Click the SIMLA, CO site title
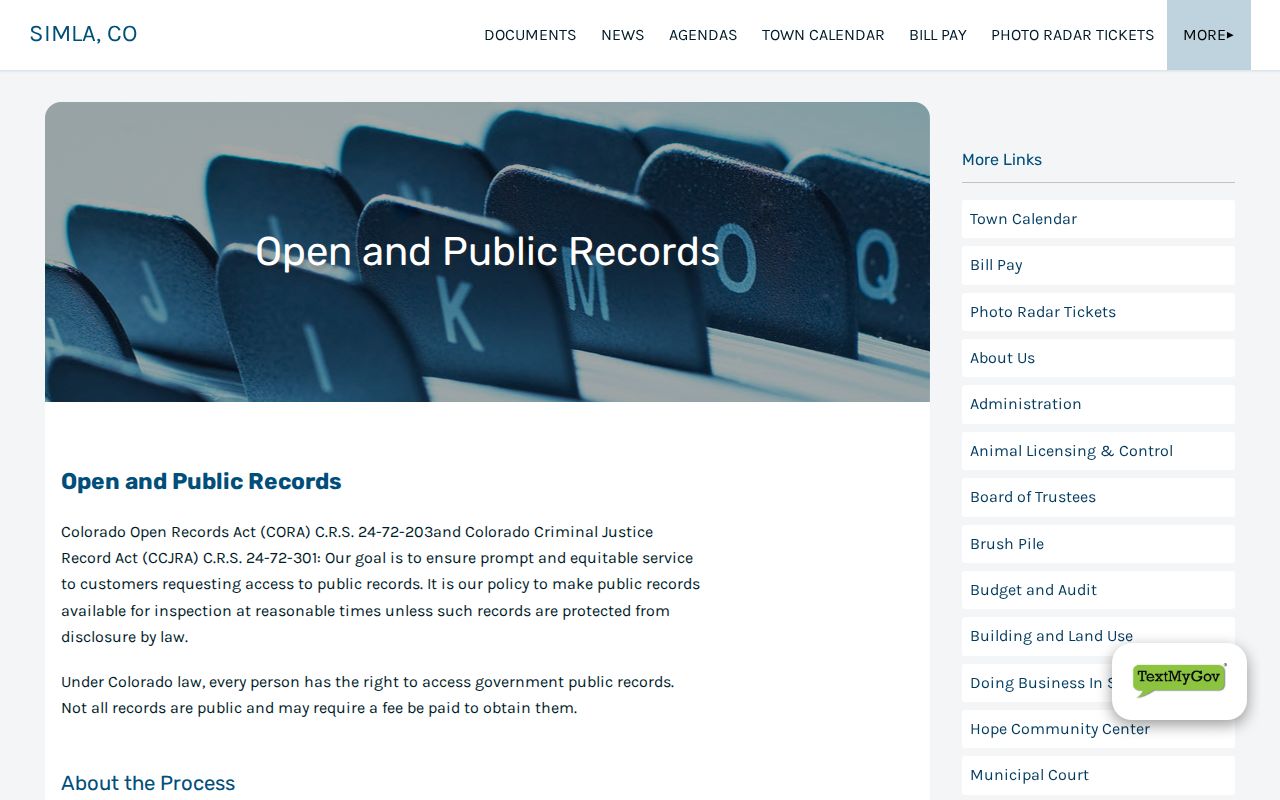1280x800 pixels. click(x=84, y=34)
